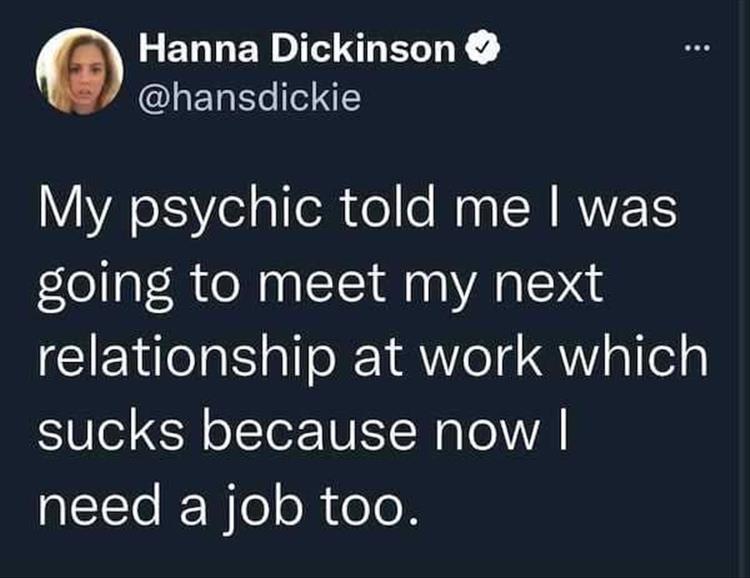Click the word 'which' in the tweet

point(634,356)
